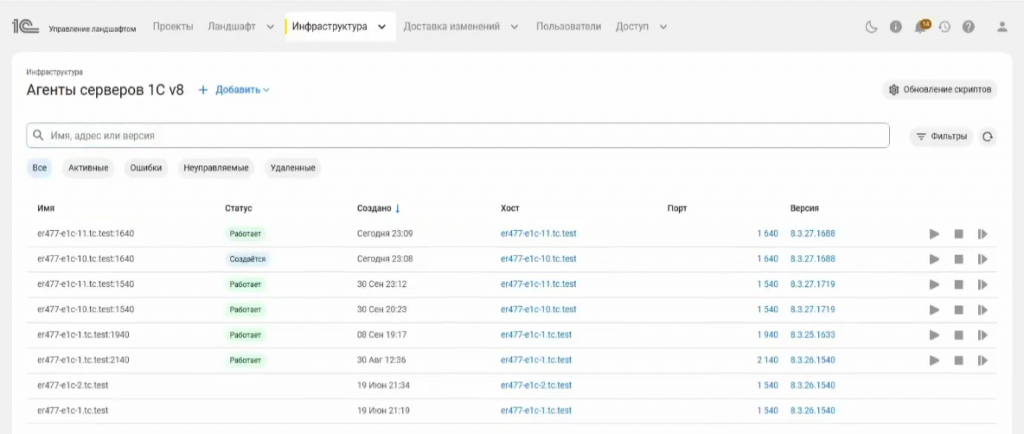1024x434 pixels.
Task: Expand the Ландшафт menu dropdown
Action: 241,27
